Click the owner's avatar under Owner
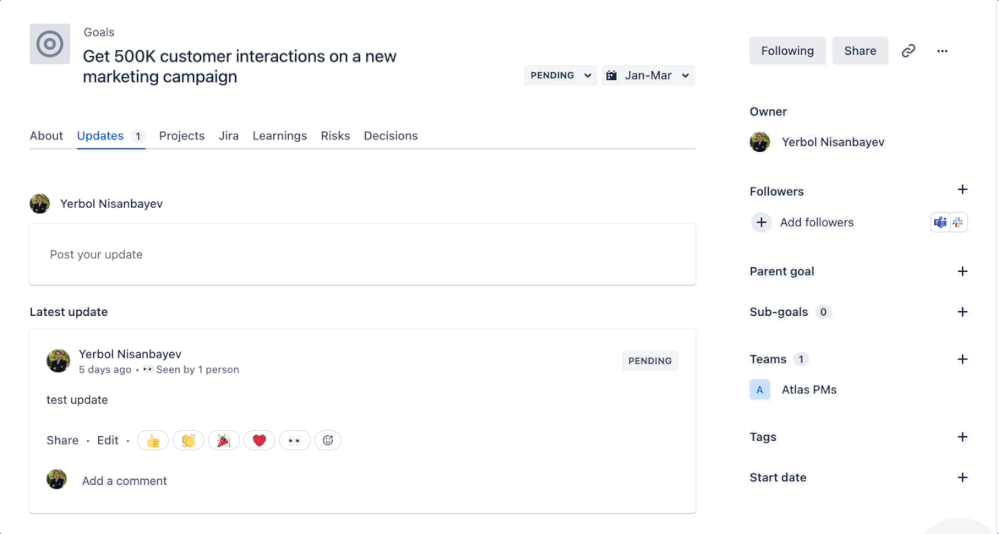 click(x=759, y=142)
